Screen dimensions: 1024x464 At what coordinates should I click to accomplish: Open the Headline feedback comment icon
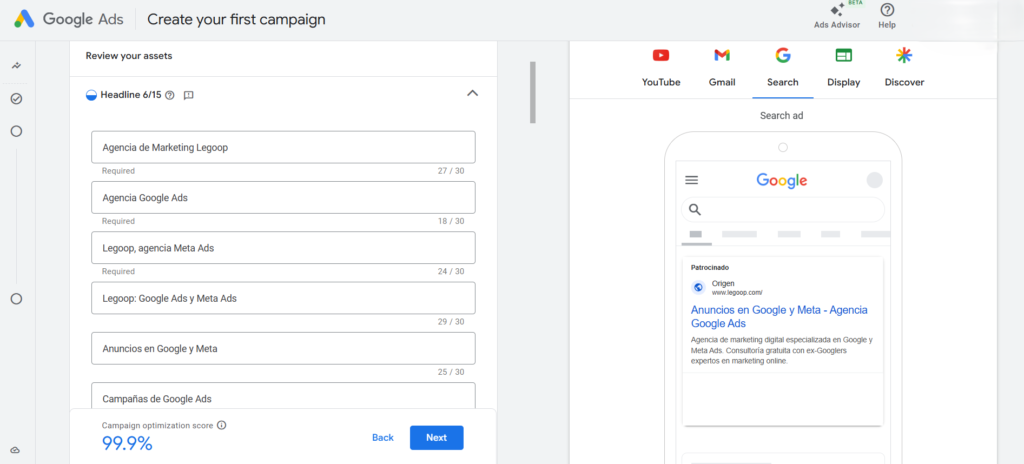pos(188,95)
